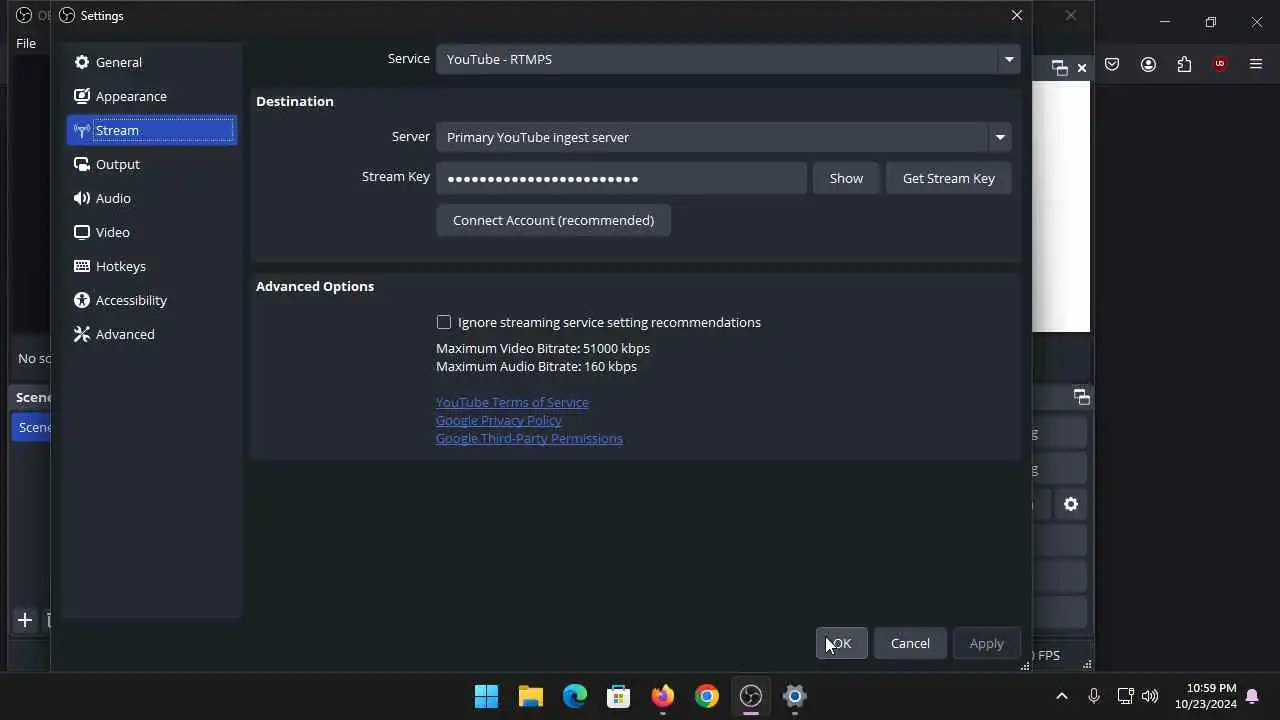
Task: Click the gear icon in OBS controls dock
Action: pyautogui.click(x=1071, y=504)
